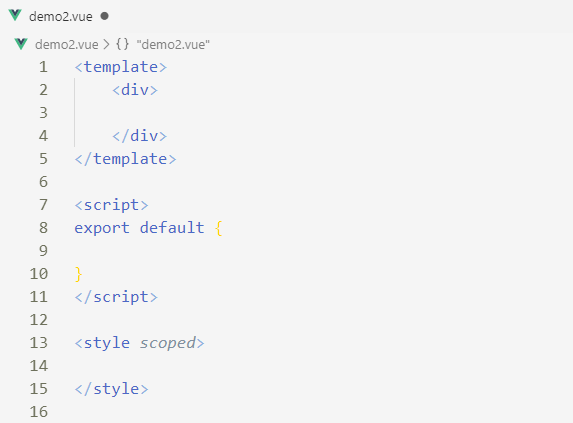Image resolution: width=573 pixels, height=423 pixels.
Task: Click the yellow closing brace on line 10
Action: [78, 274]
